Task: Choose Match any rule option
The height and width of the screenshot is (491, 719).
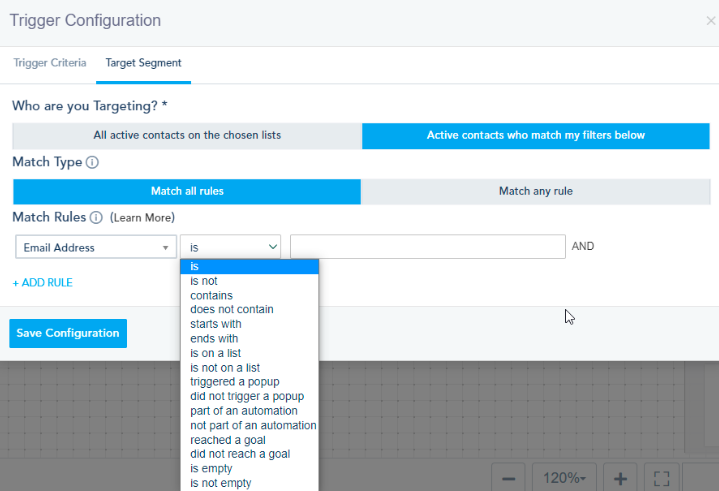Action: 535,191
